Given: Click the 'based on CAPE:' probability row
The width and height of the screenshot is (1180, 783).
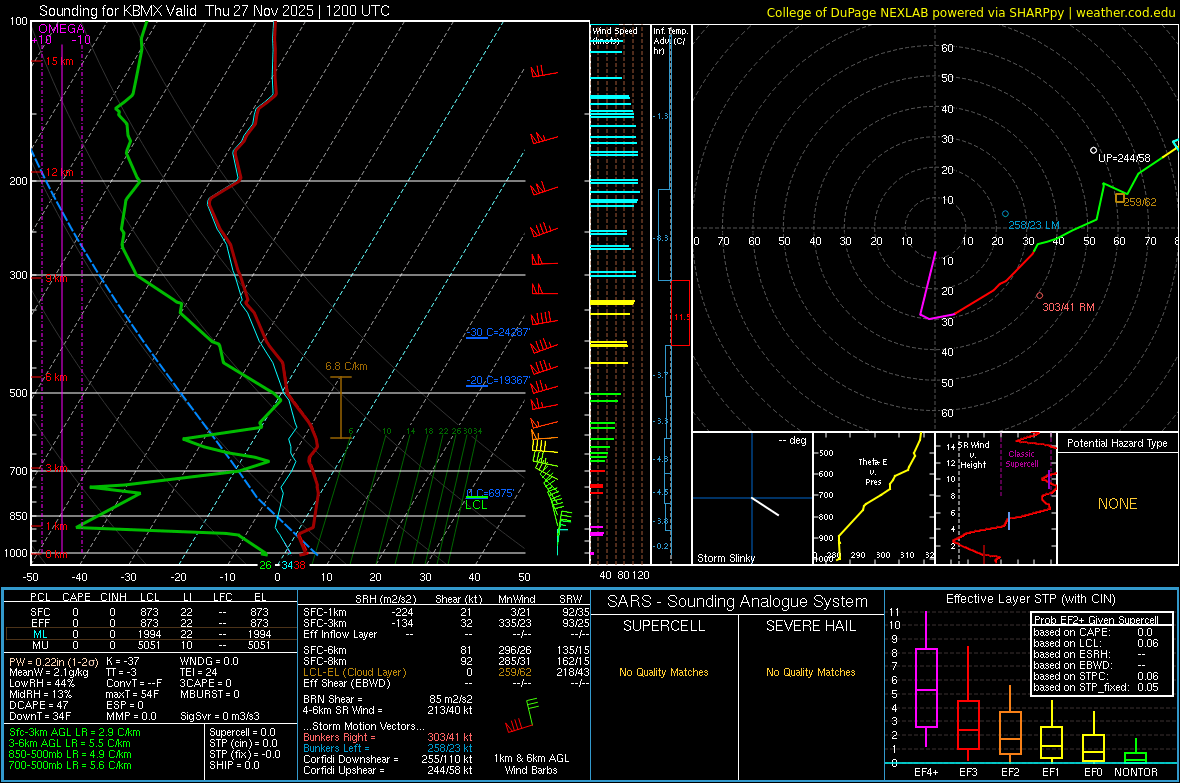Looking at the screenshot, I should pyautogui.click(x=1096, y=632).
